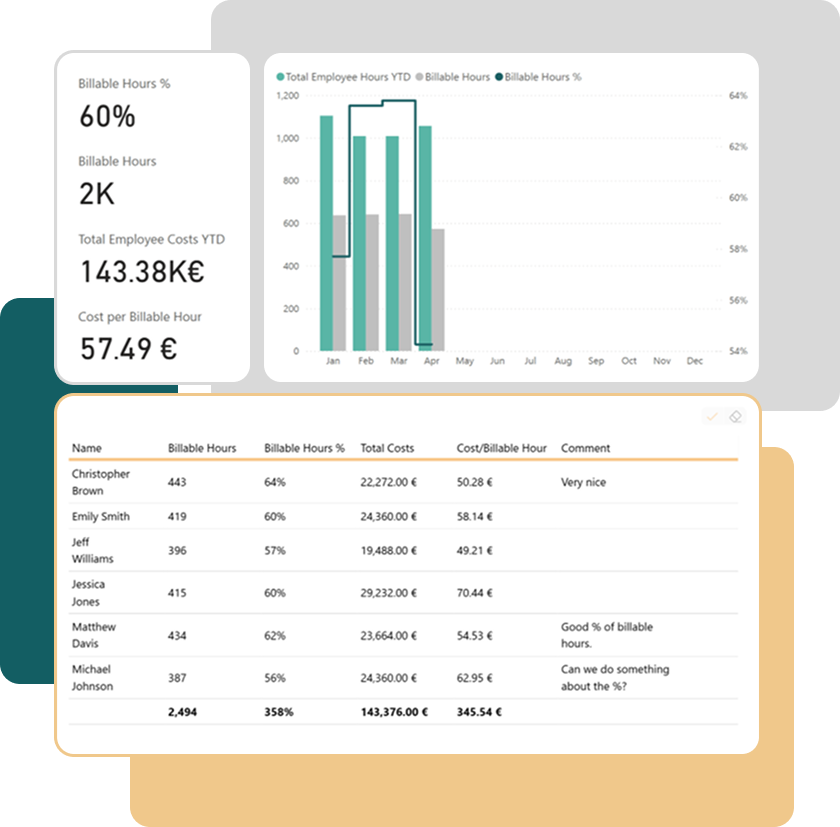Click Total Employee Hours YTD legend dot

[281, 77]
